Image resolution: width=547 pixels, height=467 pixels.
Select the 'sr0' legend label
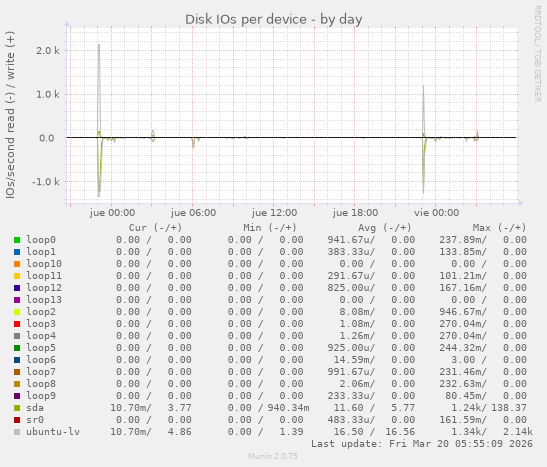(35, 420)
